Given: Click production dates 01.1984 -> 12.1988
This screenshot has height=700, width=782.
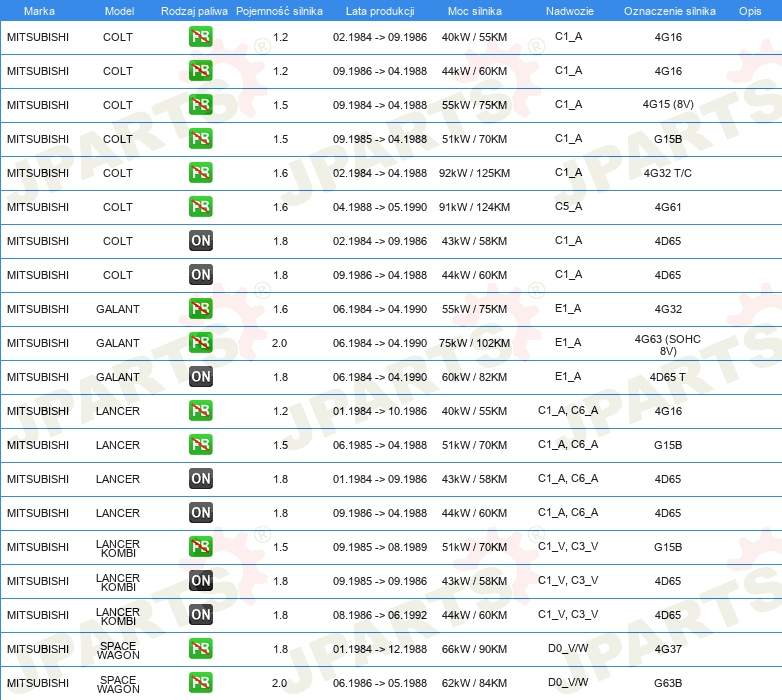Looking at the screenshot, I should click(380, 649).
